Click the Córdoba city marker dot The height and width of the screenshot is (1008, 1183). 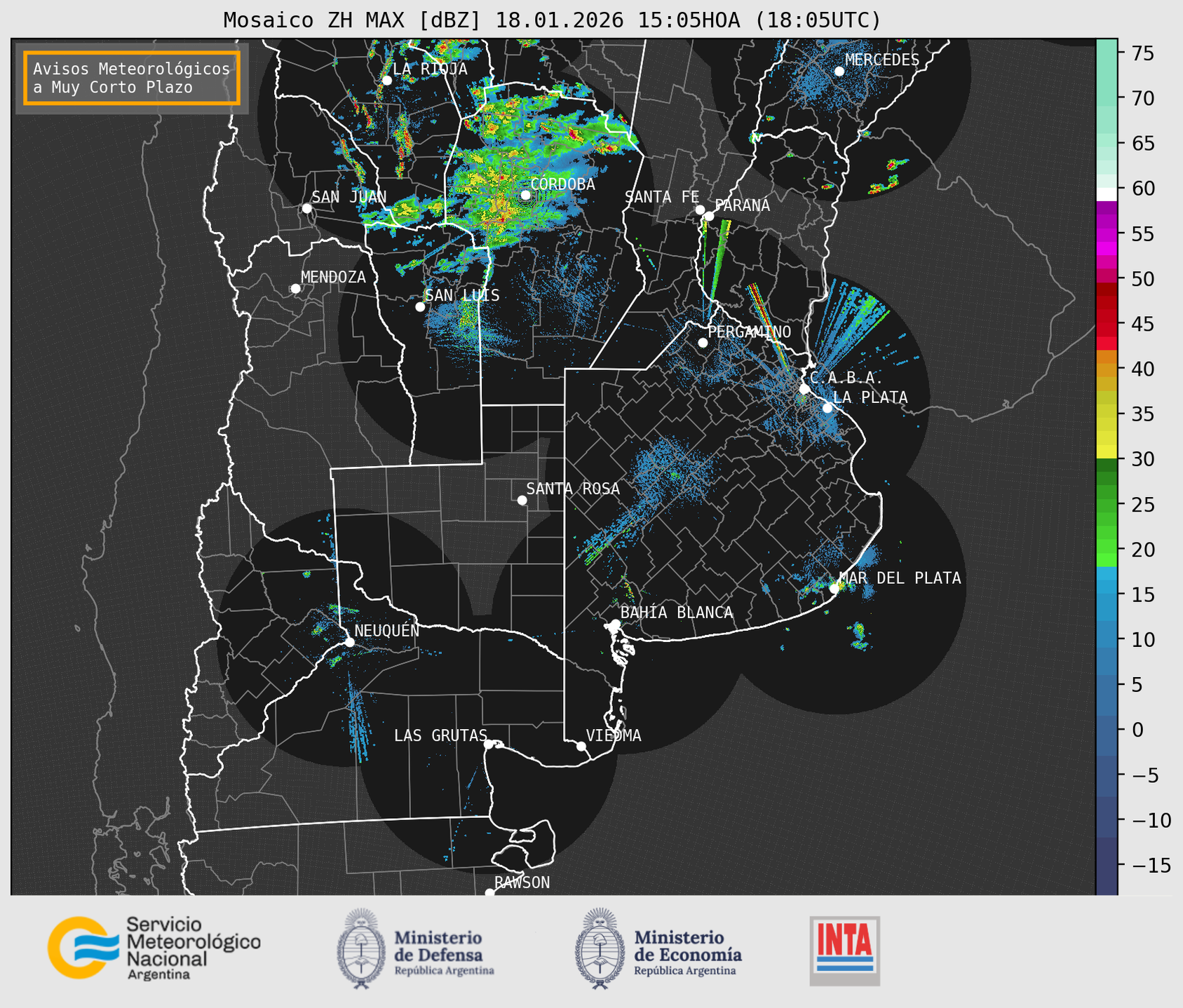(525, 195)
